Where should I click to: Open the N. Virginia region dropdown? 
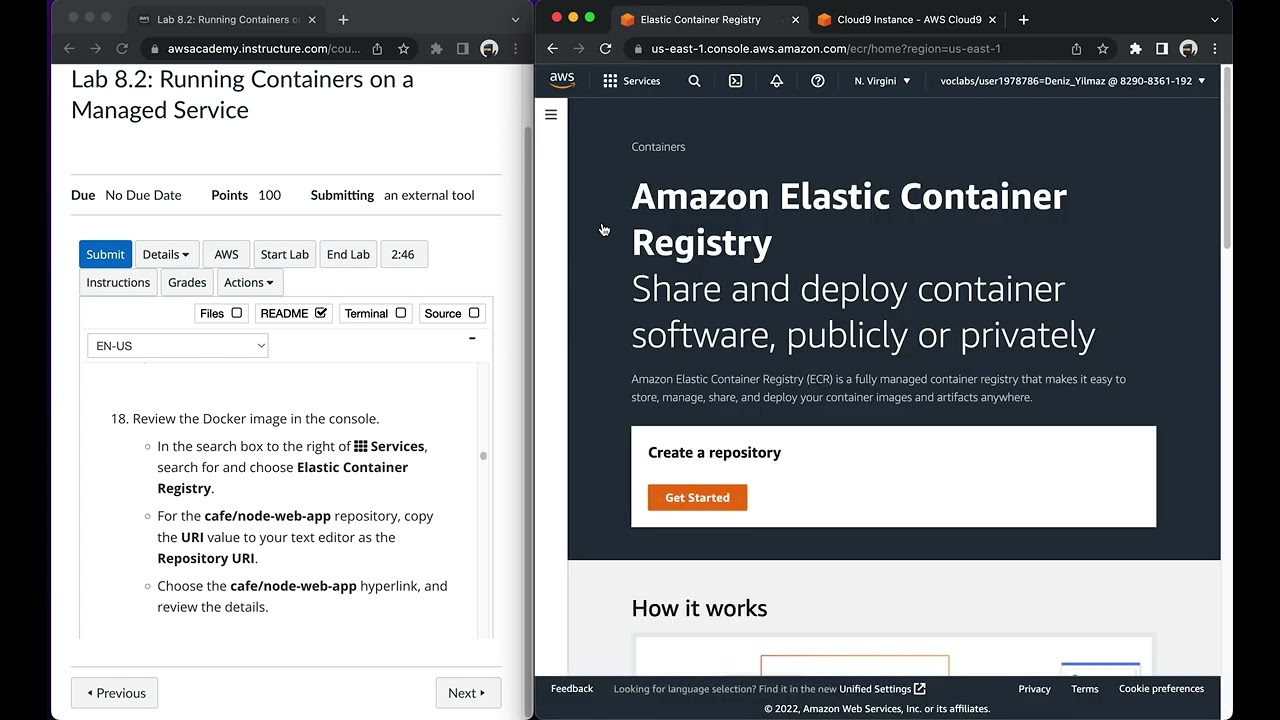pos(882,81)
